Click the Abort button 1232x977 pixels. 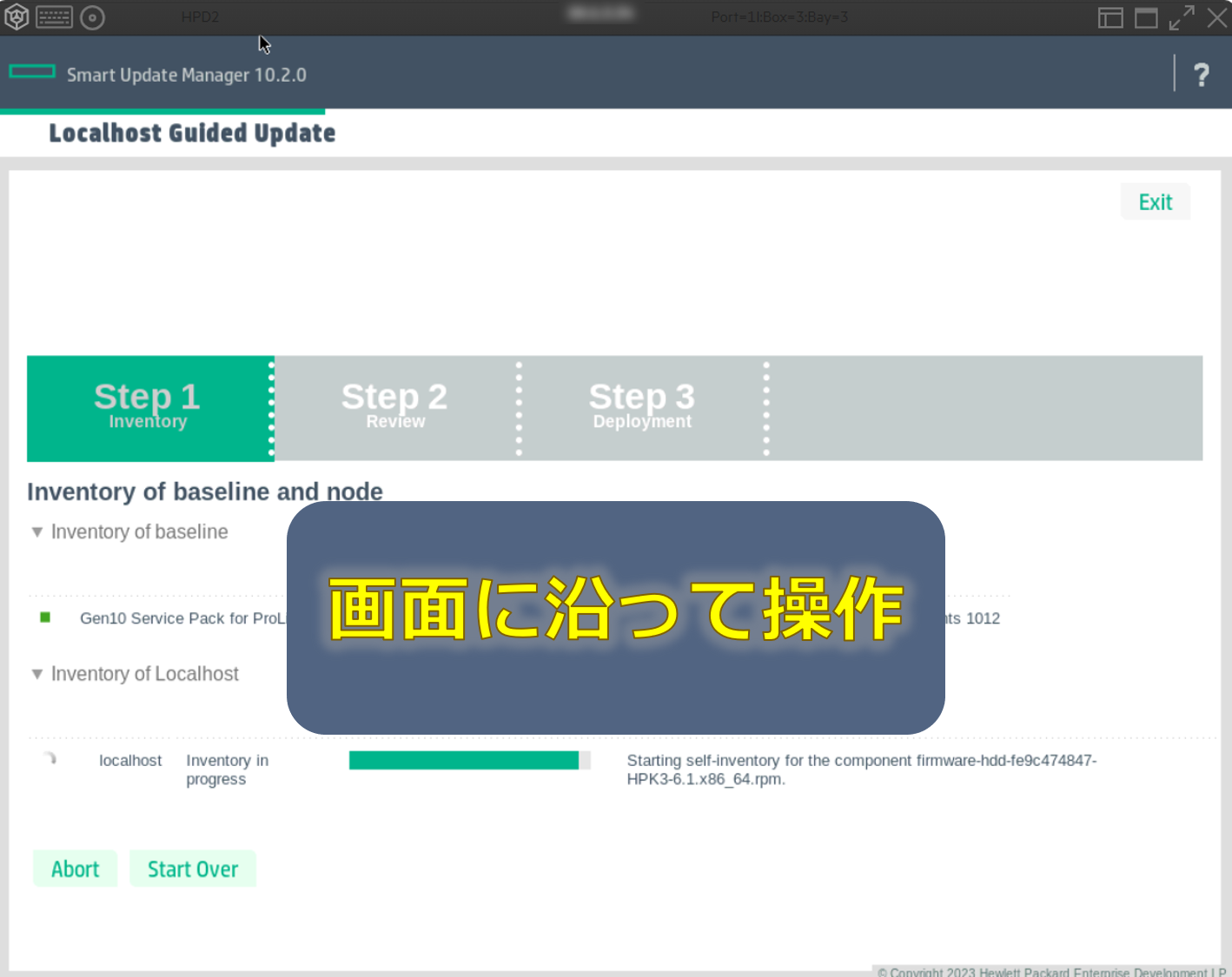coord(75,868)
